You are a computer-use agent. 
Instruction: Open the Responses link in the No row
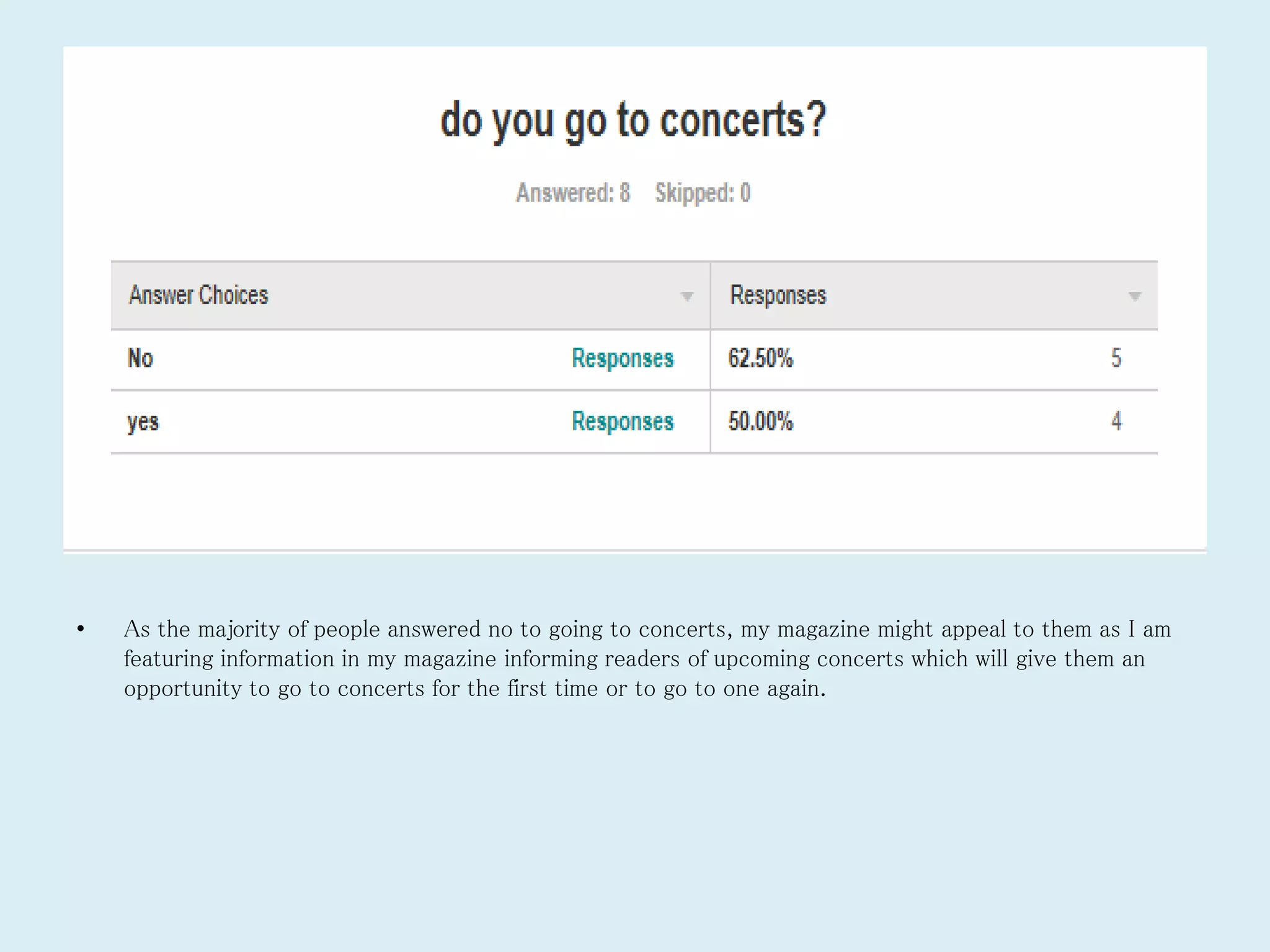623,359
